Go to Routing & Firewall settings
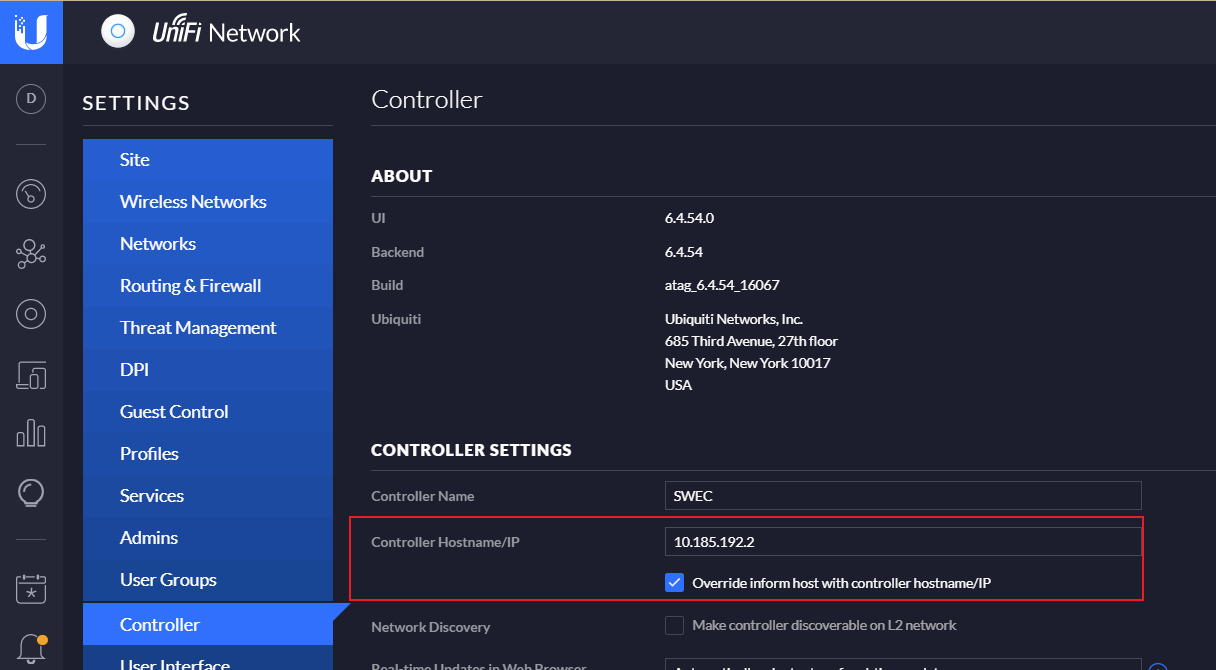Screen dimensions: 1216x670 [x=190, y=286]
